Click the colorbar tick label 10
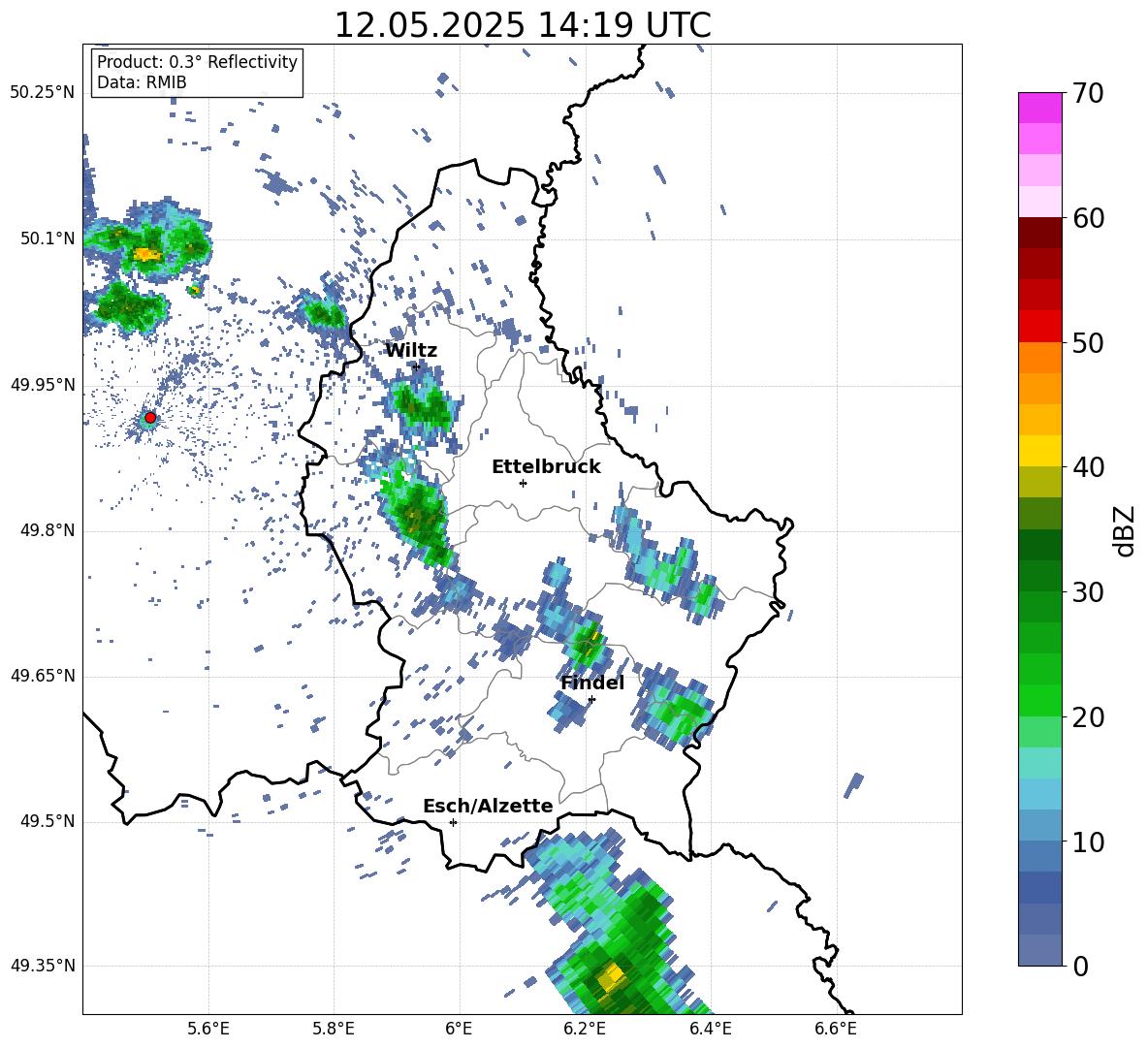This screenshot has height=1048, width=1148. pyautogui.click(x=1088, y=842)
